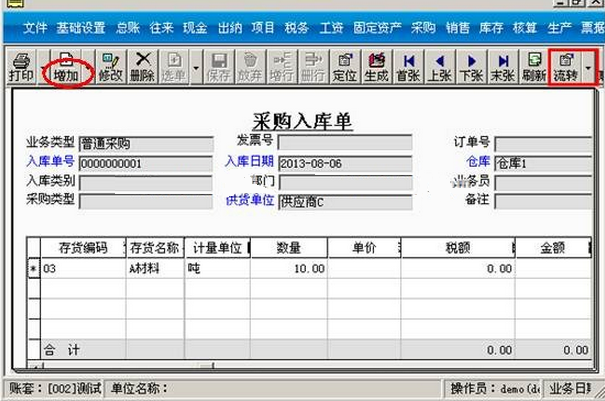This screenshot has height=401, width=605.
Task: Click the 刷新 (Refresh) toolbar icon
Action: [534, 67]
